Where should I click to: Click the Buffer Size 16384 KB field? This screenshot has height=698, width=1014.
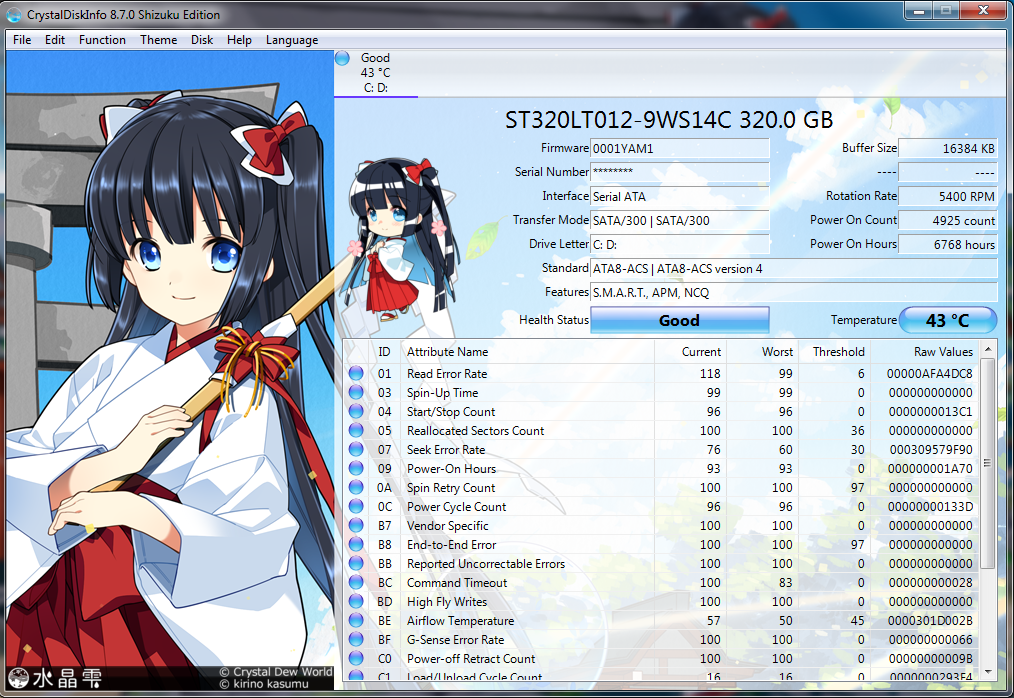(947, 148)
